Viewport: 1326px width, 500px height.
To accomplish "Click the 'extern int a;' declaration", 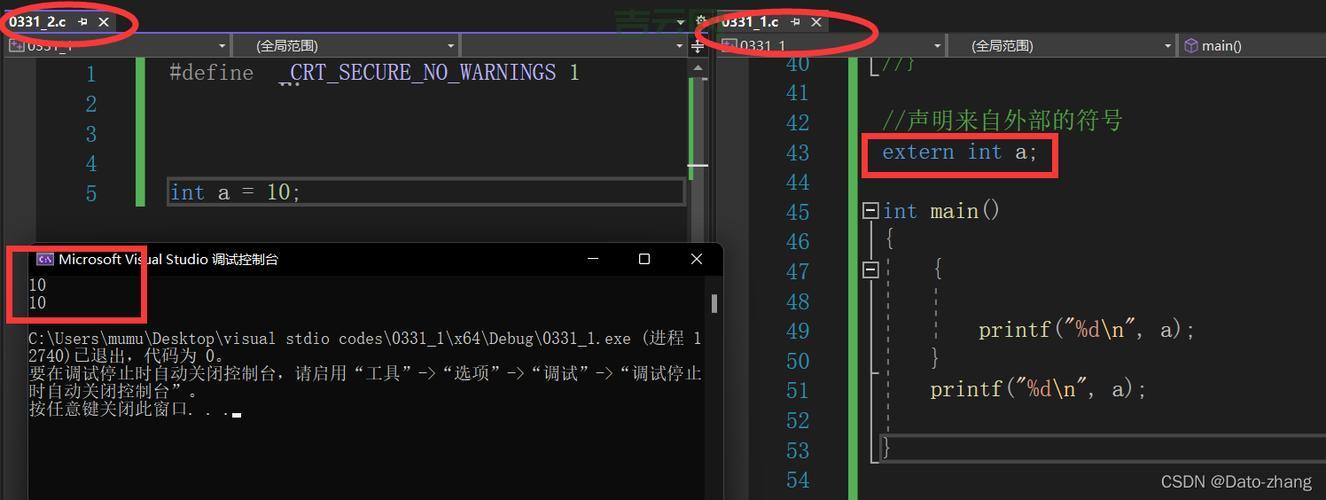I will tap(960, 152).
